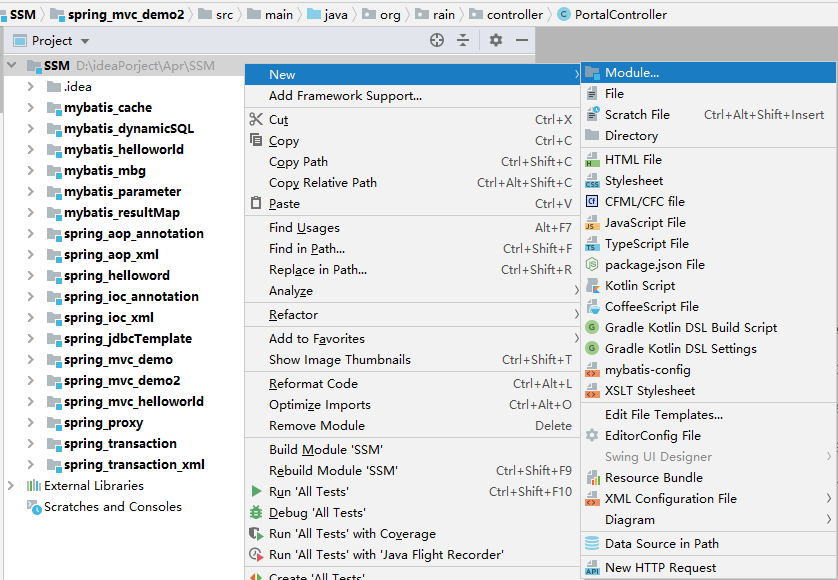Click the Stylesheet CSS icon
838x580 pixels.
[592, 181]
